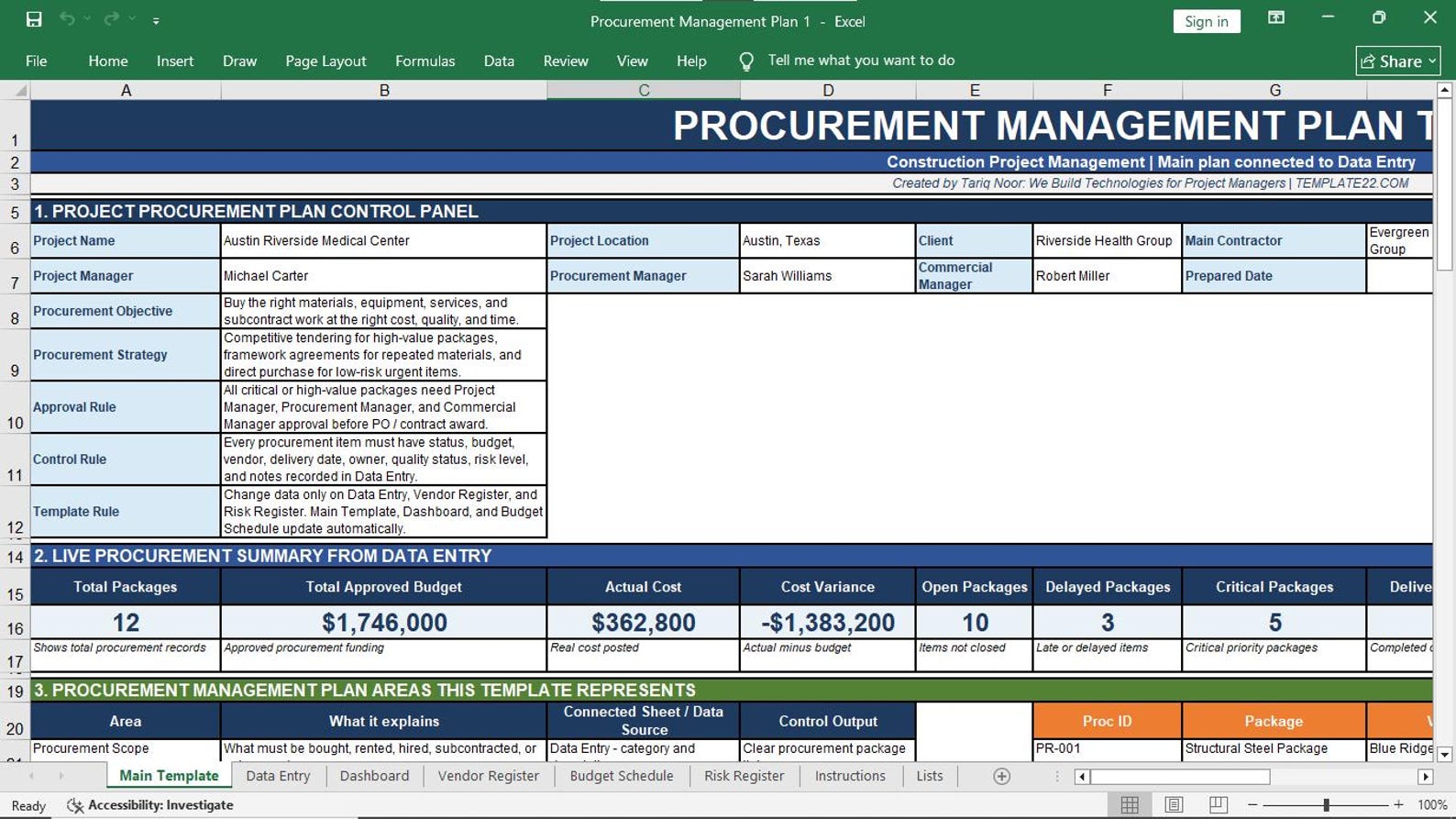Click the zoom slider handle
The width and height of the screenshot is (1456, 819).
tap(1326, 805)
